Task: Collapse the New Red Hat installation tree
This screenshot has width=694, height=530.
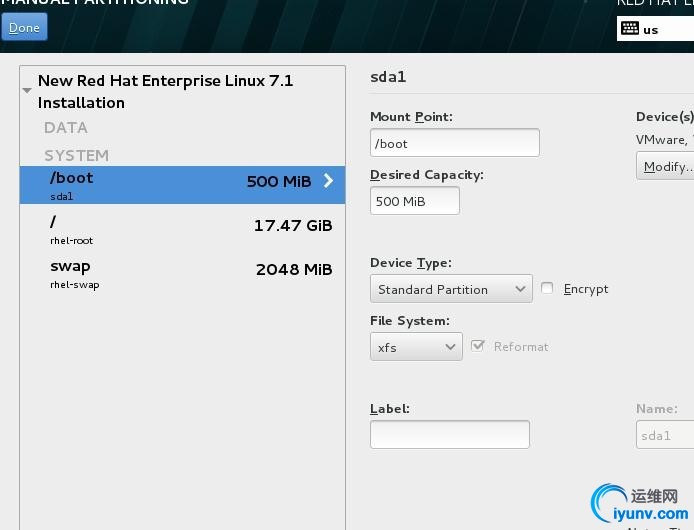Action: pyautogui.click(x=27, y=91)
